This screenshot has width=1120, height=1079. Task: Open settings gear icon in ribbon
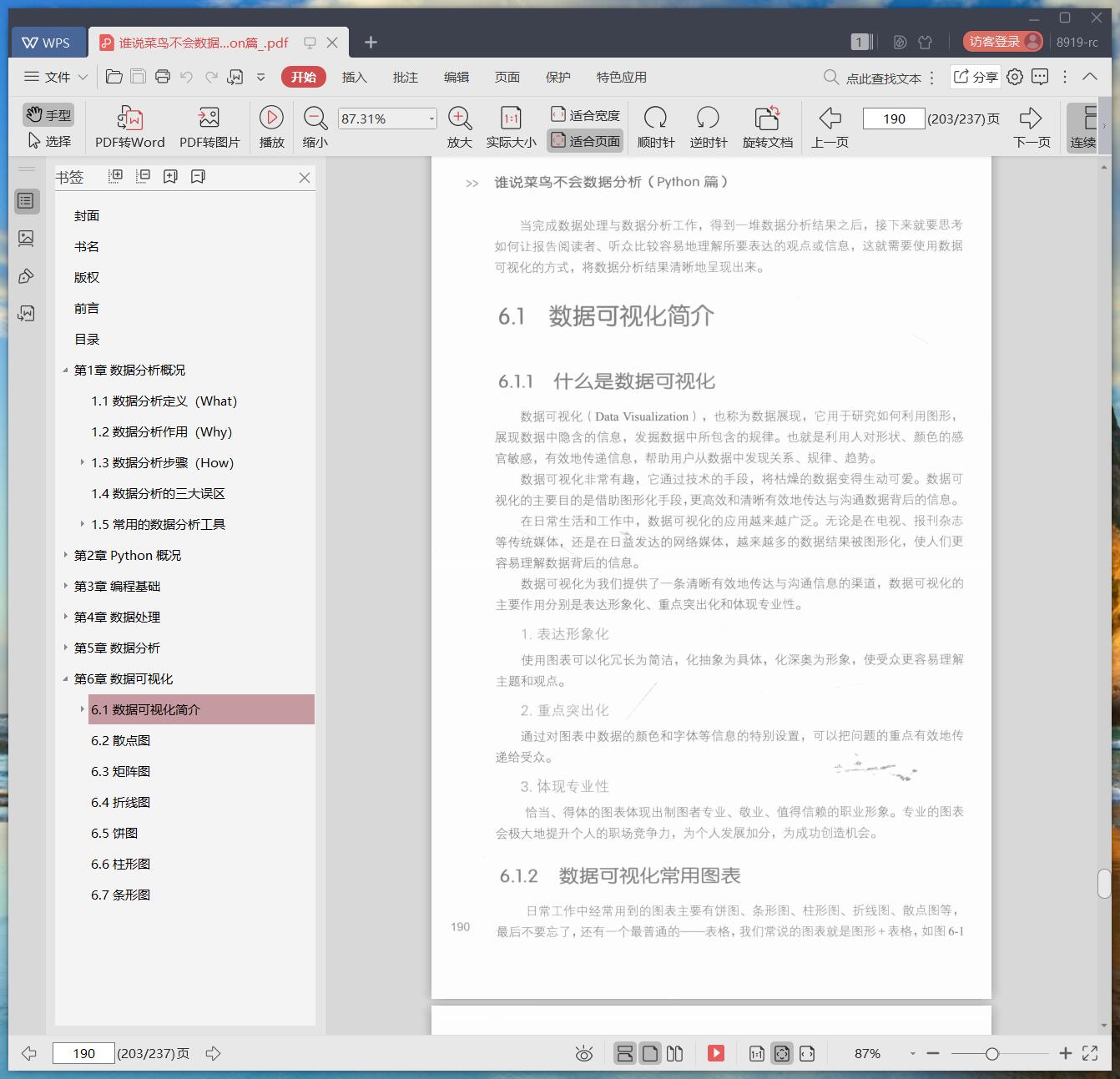[x=1015, y=77]
